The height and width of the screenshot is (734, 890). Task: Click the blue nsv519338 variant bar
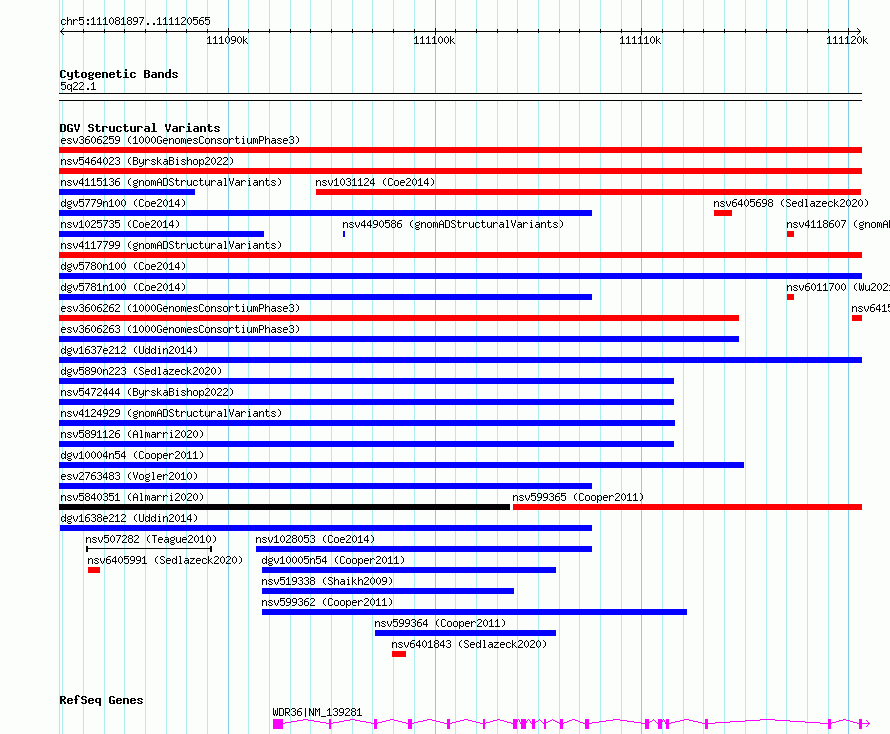coord(388,591)
